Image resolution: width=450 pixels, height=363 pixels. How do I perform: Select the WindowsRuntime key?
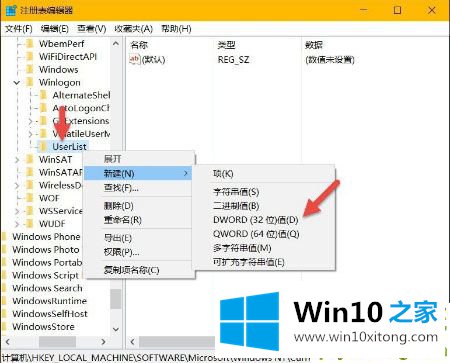pos(49,301)
